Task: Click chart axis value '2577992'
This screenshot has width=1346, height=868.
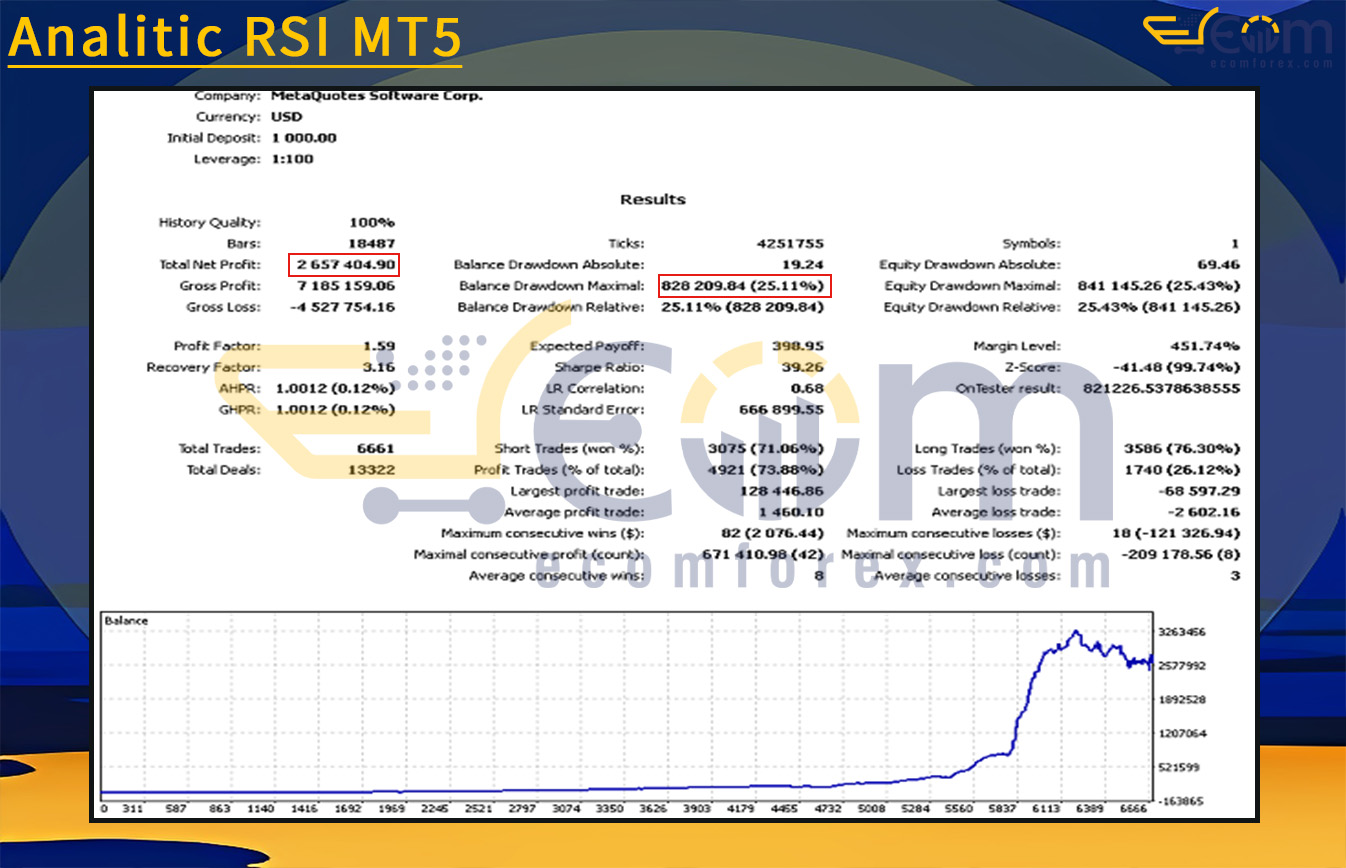Action: 1181,665
